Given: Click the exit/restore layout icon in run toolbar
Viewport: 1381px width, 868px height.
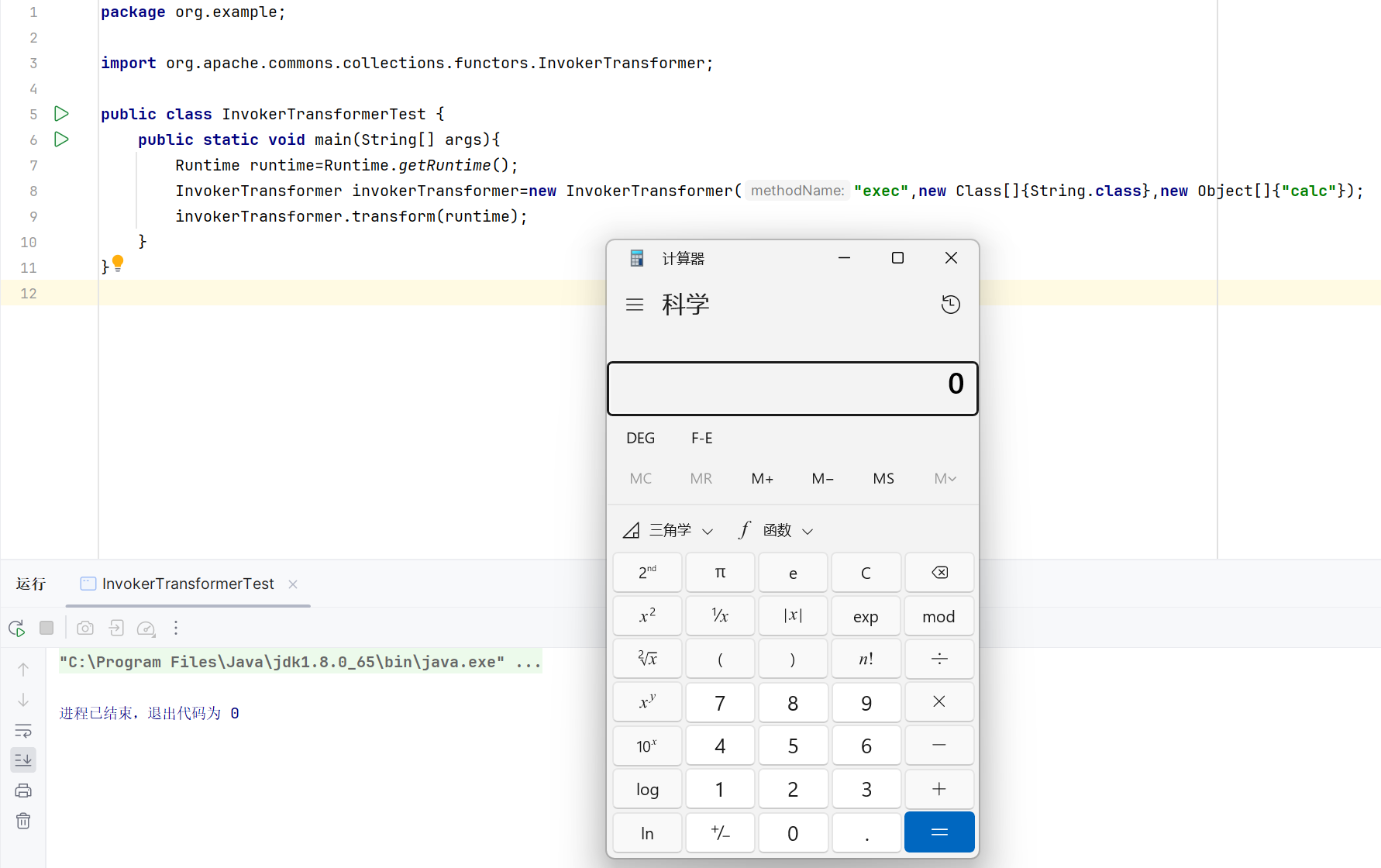Looking at the screenshot, I should coord(116,628).
